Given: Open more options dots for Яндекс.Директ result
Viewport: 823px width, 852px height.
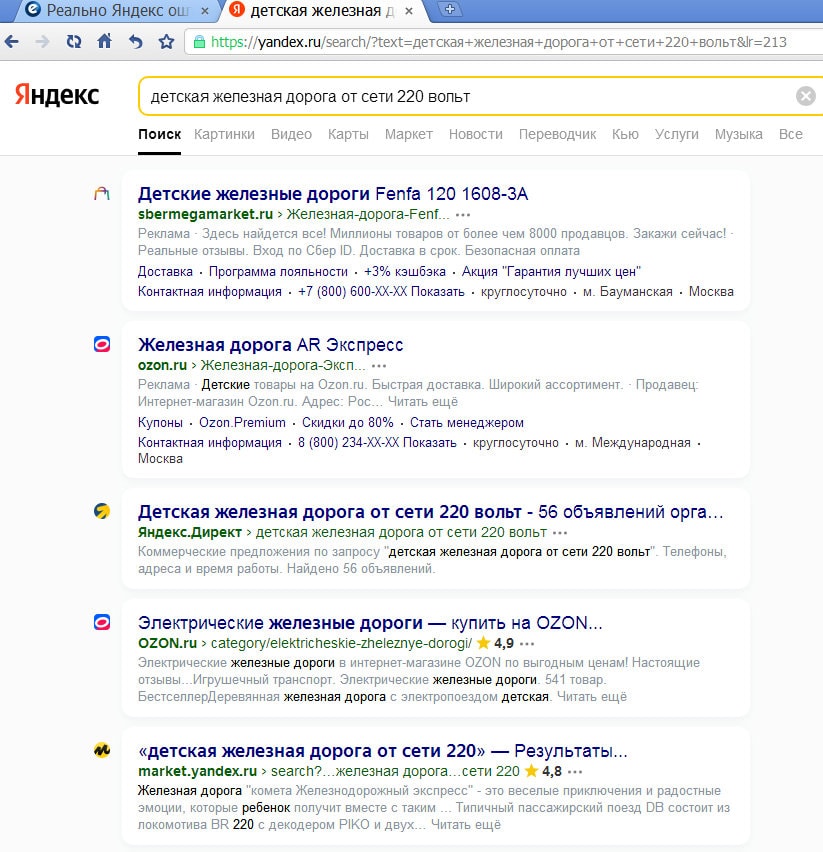Looking at the screenshot, I should 560,533.
